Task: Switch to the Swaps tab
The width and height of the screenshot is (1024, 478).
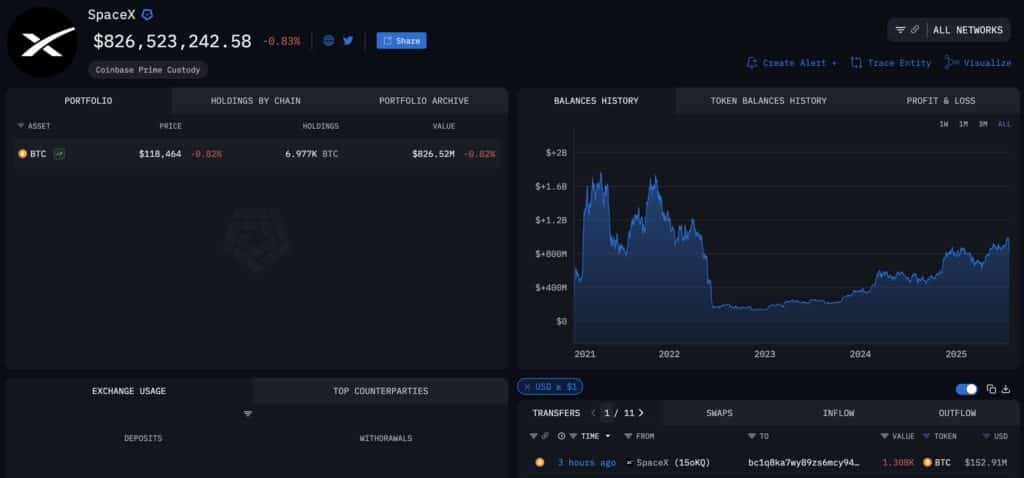Action: pyautogui.click(x=719, y=413)
